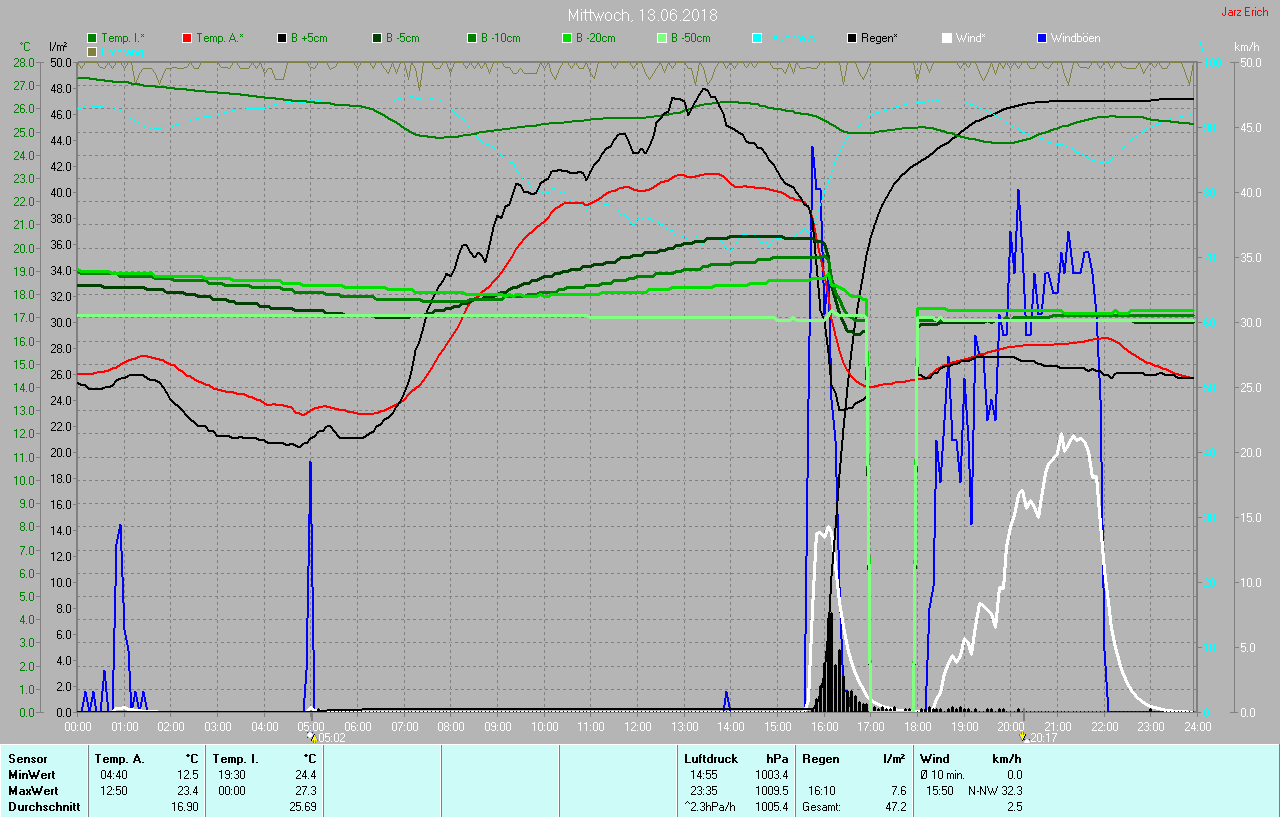Click the 'Temp. I.' table column header

coord(236,759)
